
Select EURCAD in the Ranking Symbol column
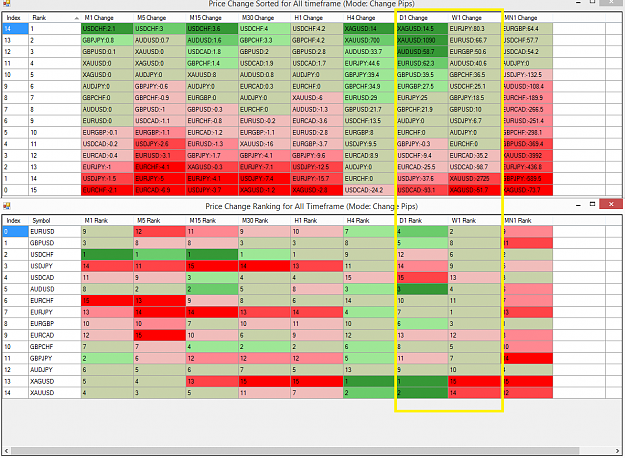click(x=55, y=335)
